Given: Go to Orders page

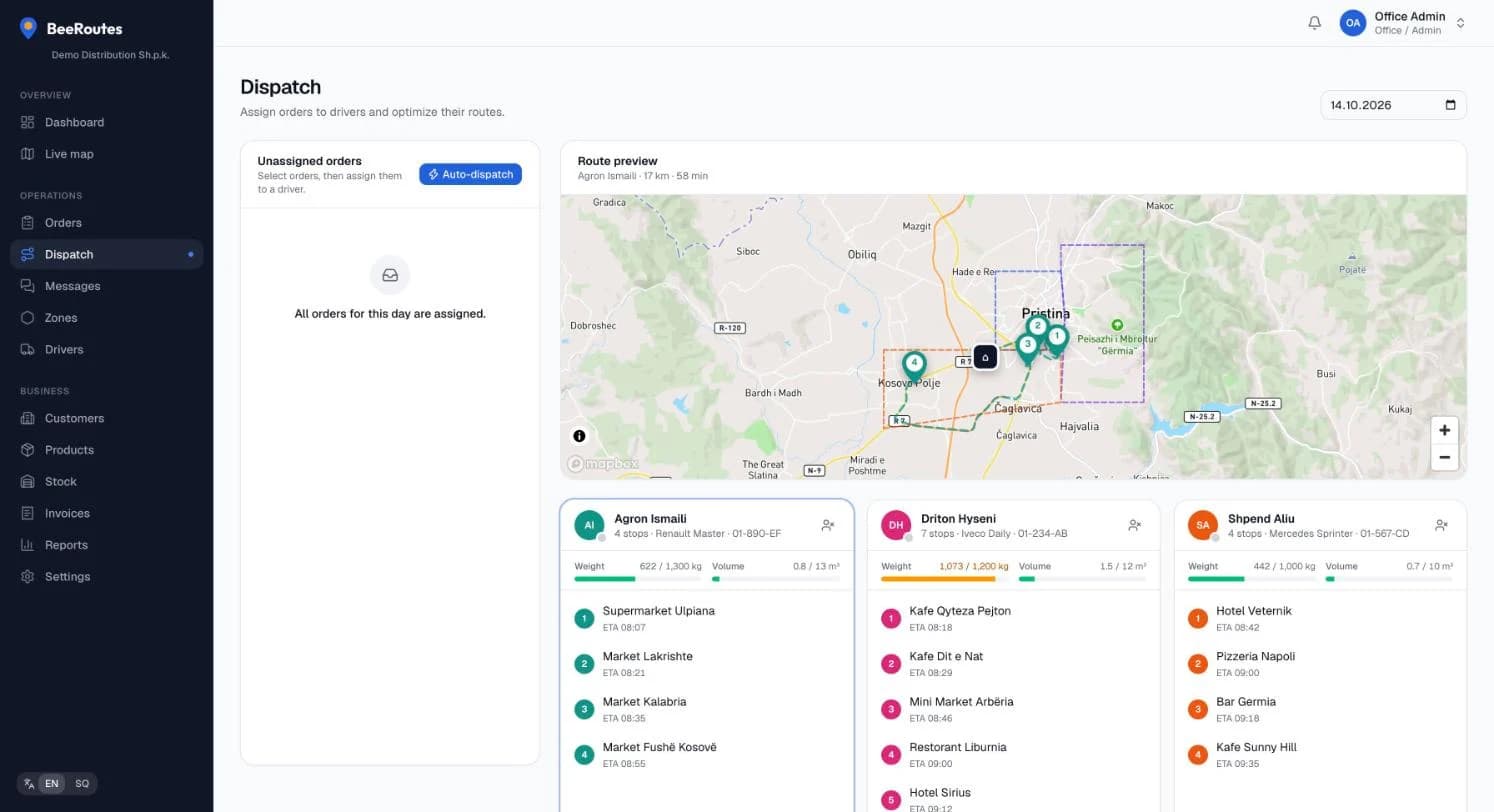Looking at the screenshot, I should click(106, 223).
